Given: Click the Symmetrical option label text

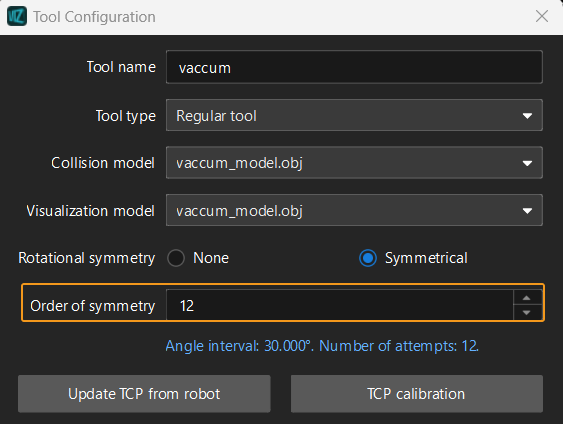Looking at the screenshot, I should pyautogui.click(x=426, y=258).
